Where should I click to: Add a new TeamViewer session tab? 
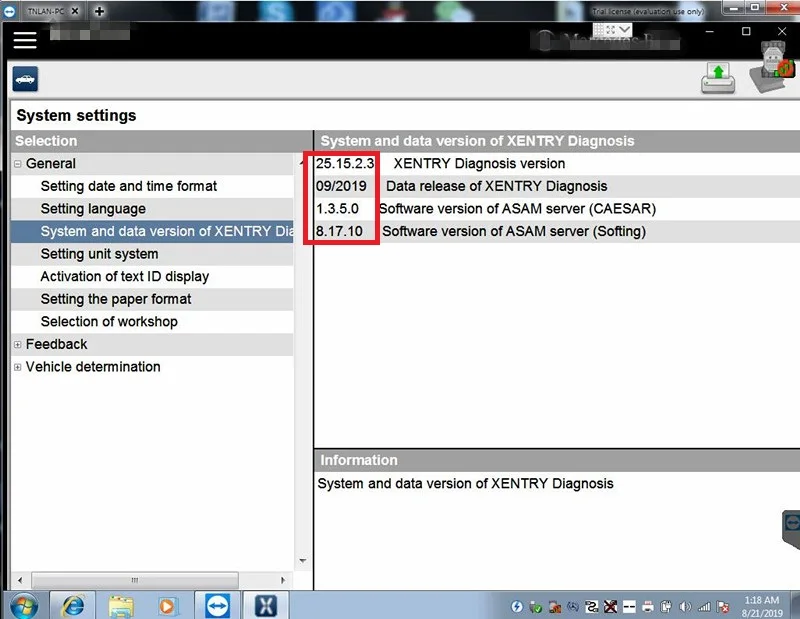pos(99,11)
